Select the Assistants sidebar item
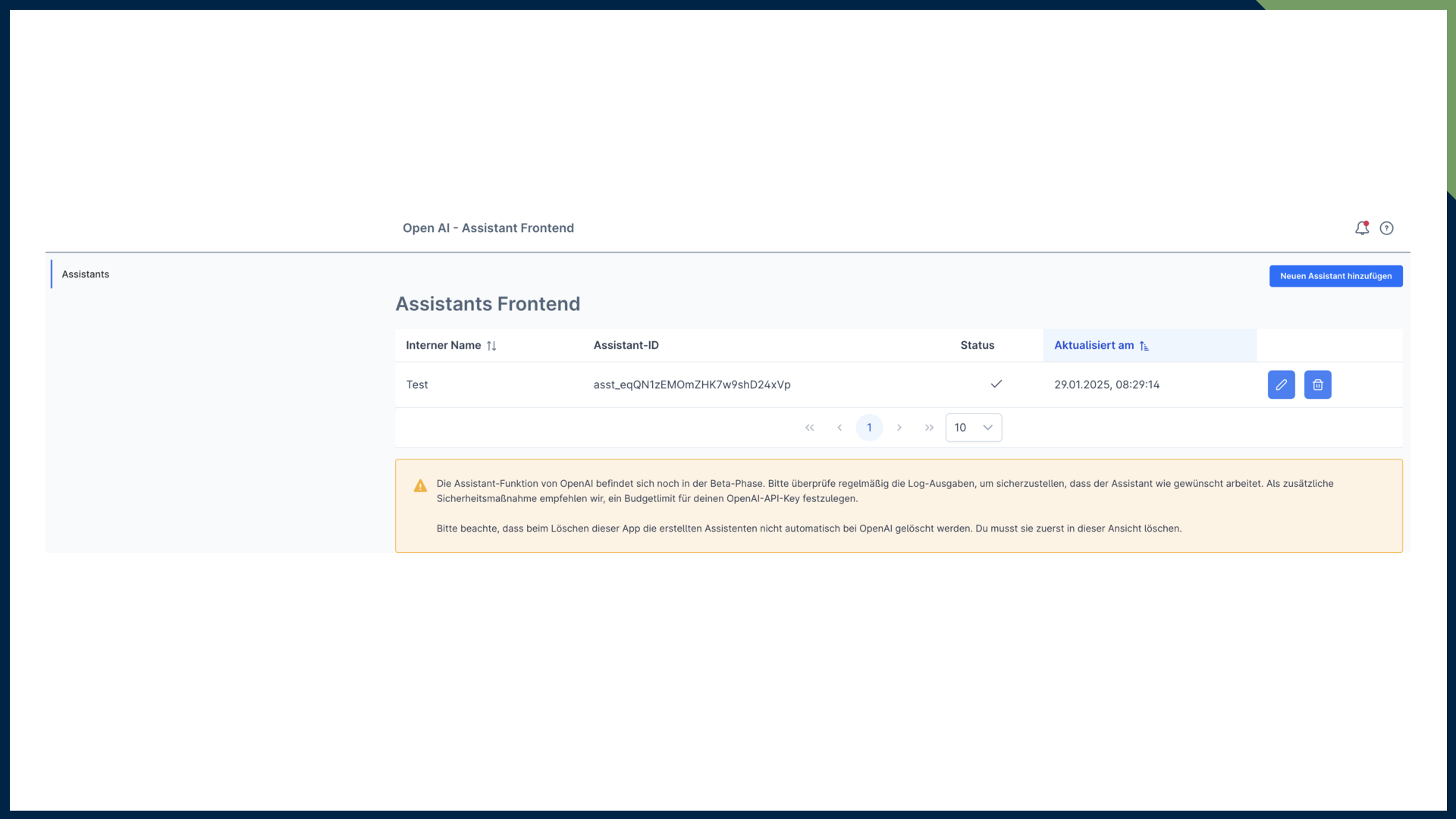Screen dimensions: 1456x819 point(86,275)
